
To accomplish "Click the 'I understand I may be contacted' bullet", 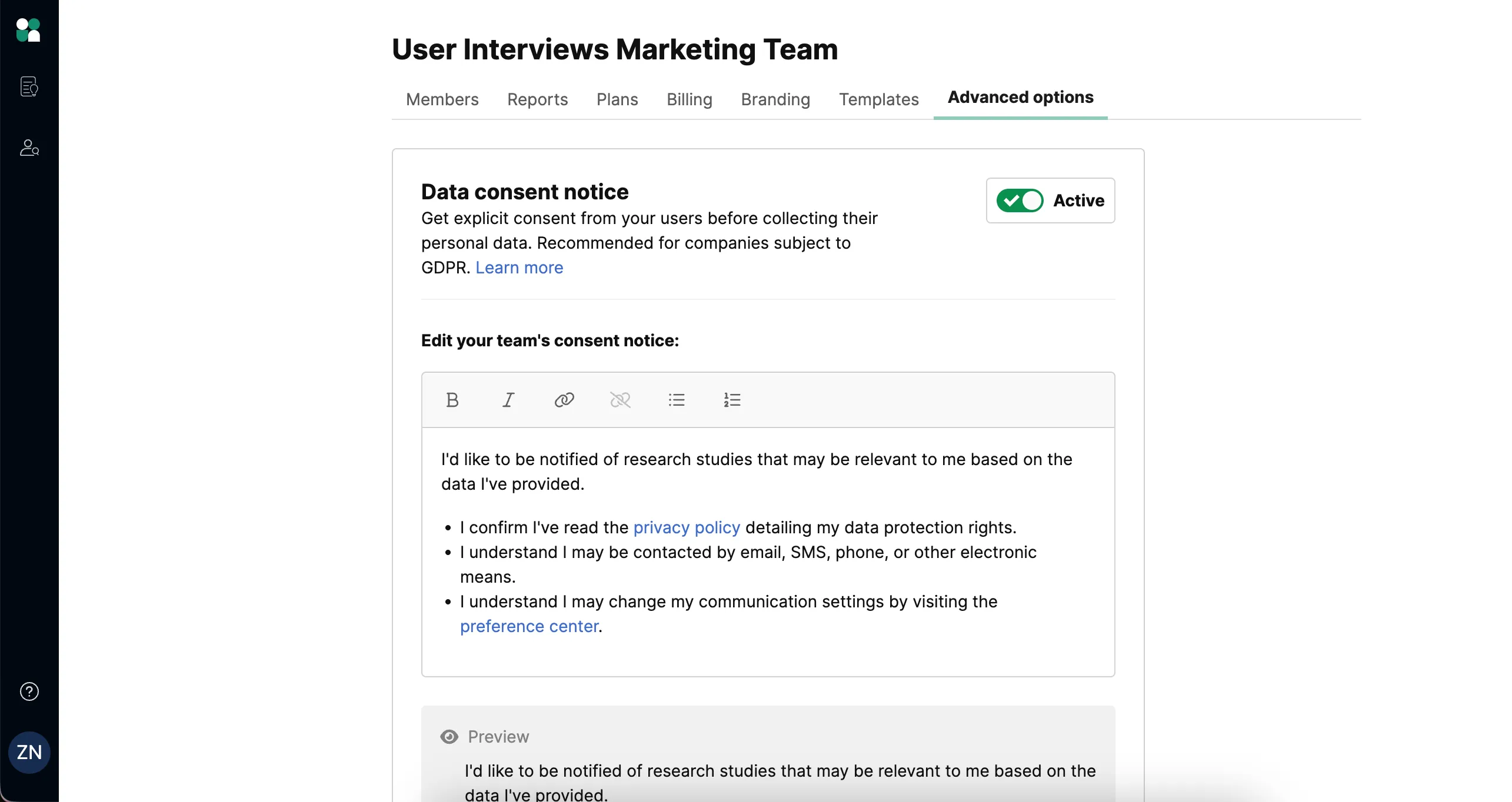I will click(x=748, y=564).
